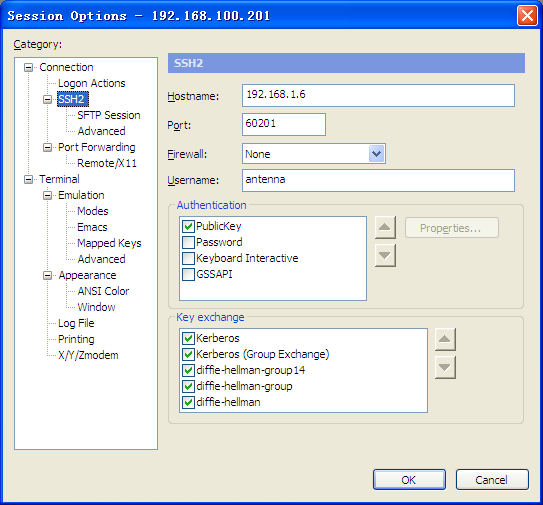Toggle diffie-hellman-group14 checkbox
Viewport: 543px width, 505px height.
coord(188,370)
